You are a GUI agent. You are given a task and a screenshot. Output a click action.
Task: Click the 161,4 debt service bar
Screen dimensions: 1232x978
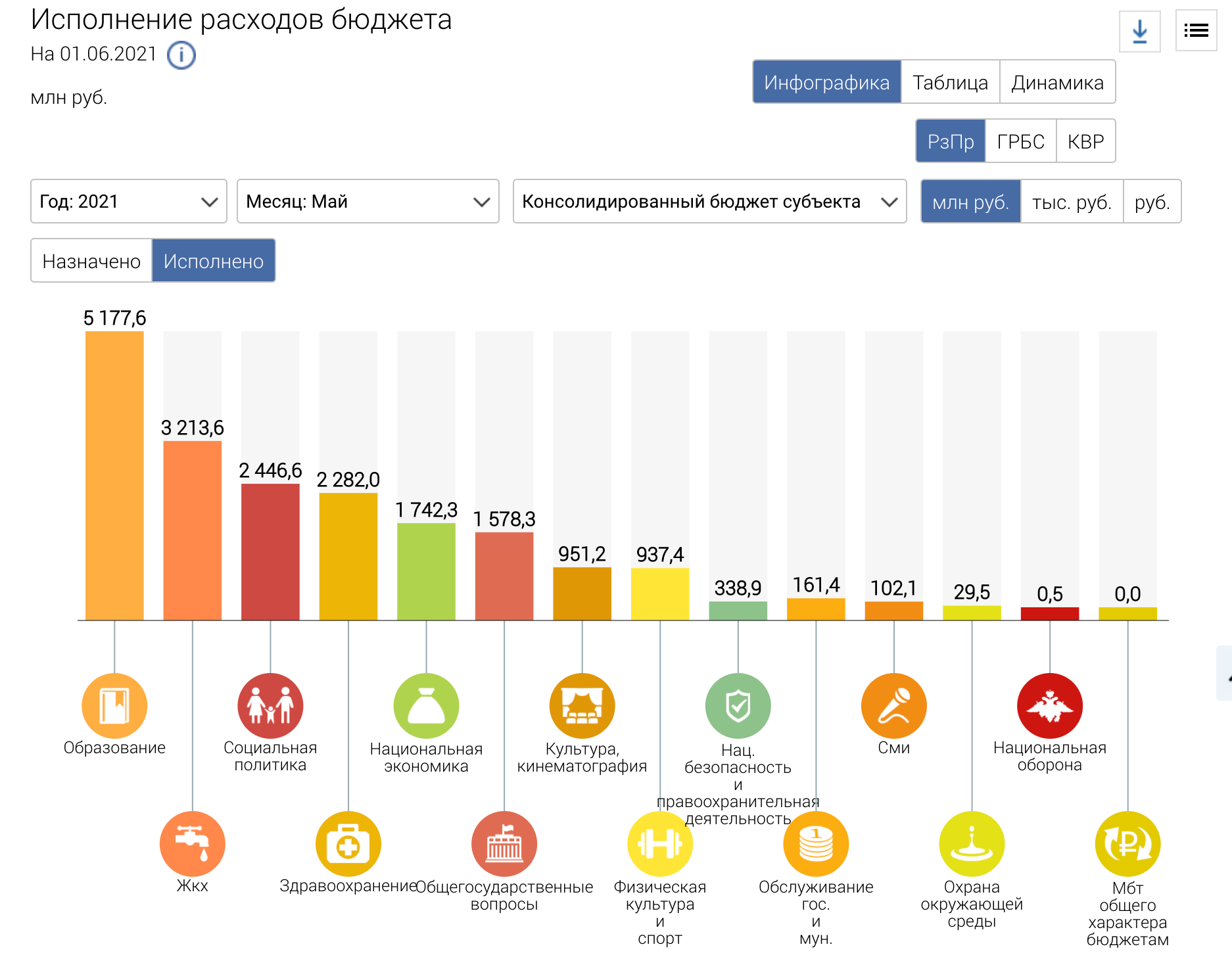[x=816, y=609]
